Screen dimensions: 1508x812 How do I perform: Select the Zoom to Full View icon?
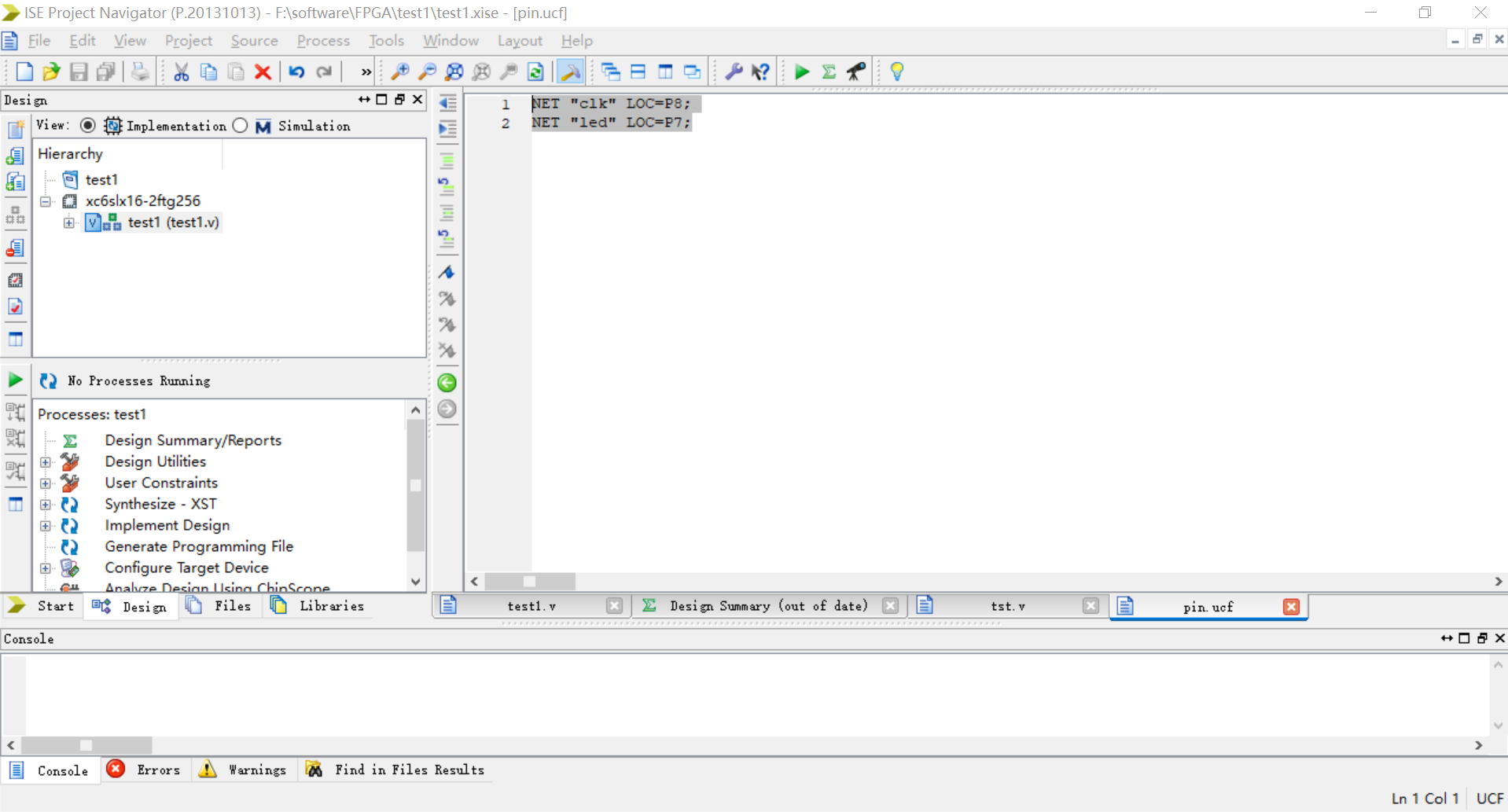(454, 71)
